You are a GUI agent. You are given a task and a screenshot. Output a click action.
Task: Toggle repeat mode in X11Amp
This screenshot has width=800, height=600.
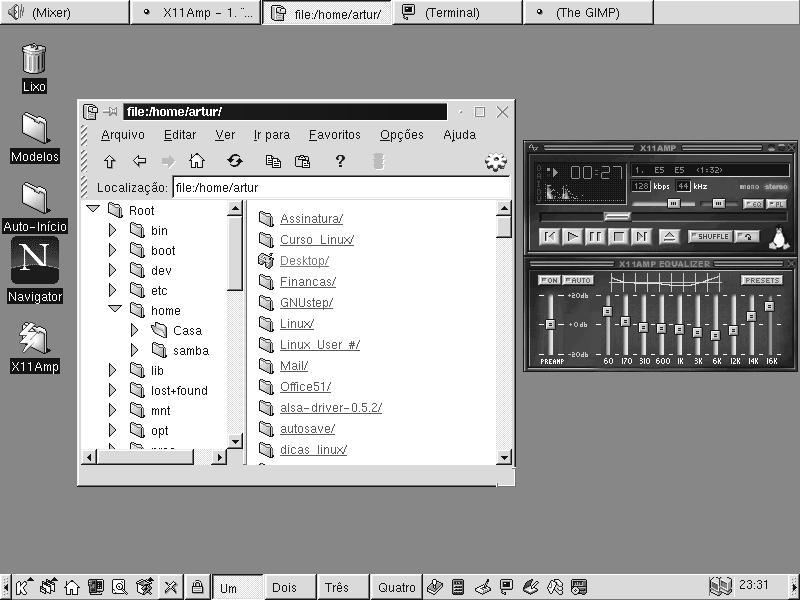(747, 236)
